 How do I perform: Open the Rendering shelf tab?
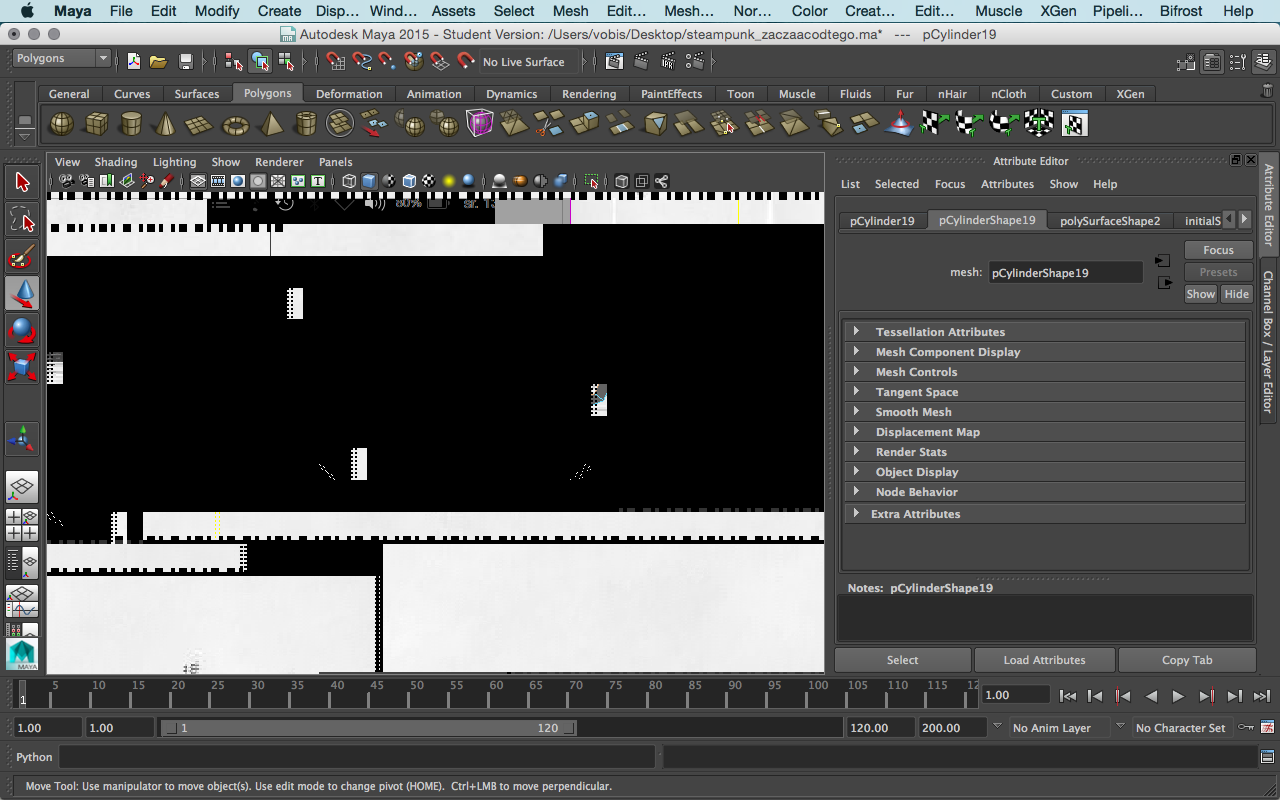589,94
